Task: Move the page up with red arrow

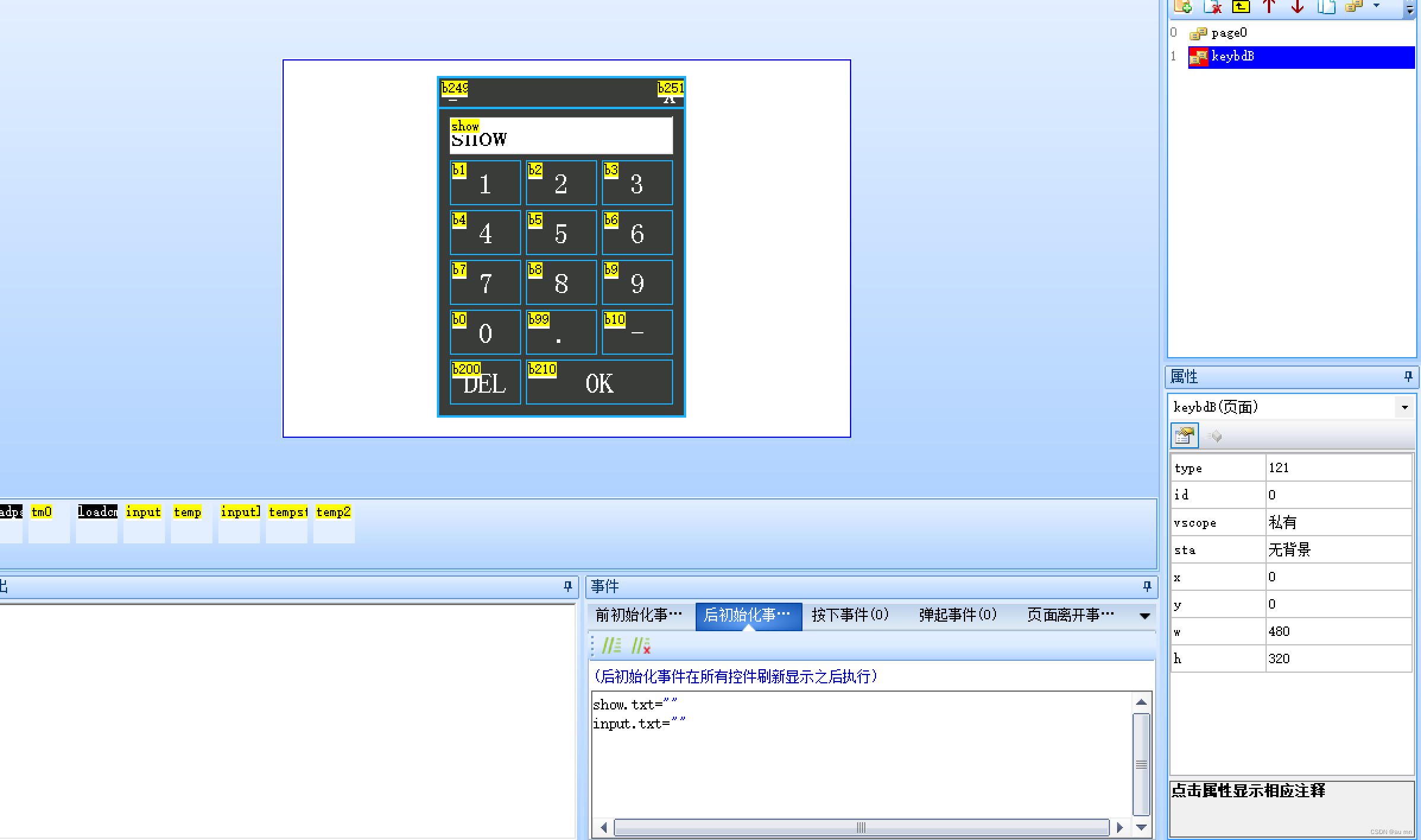Action: (1269, 6)
